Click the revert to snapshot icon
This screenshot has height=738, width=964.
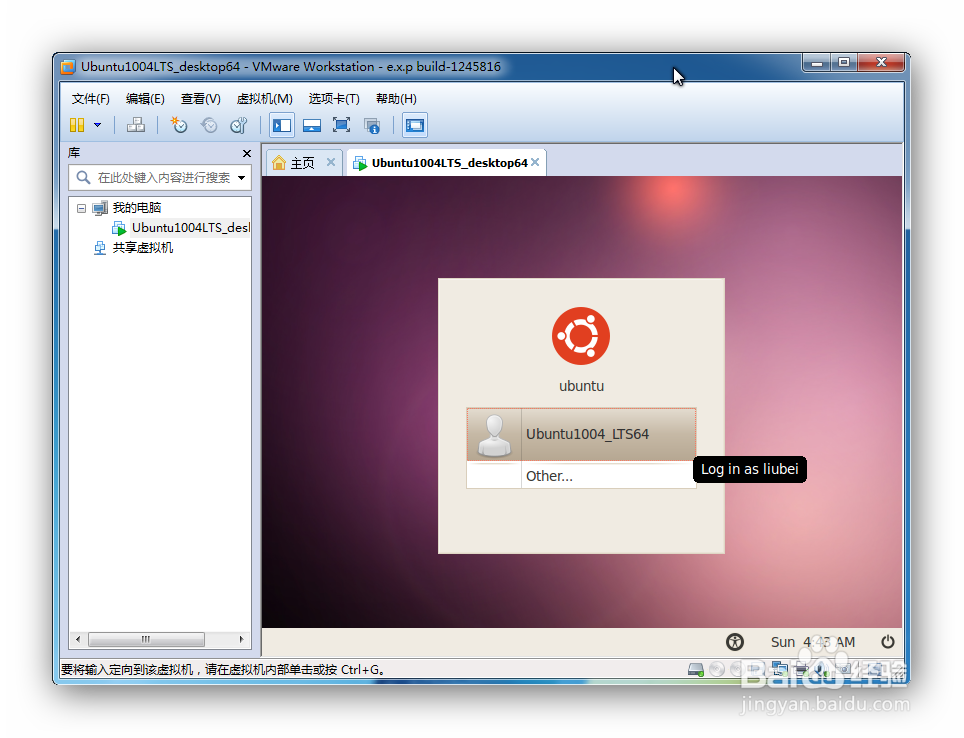point(209,125)
